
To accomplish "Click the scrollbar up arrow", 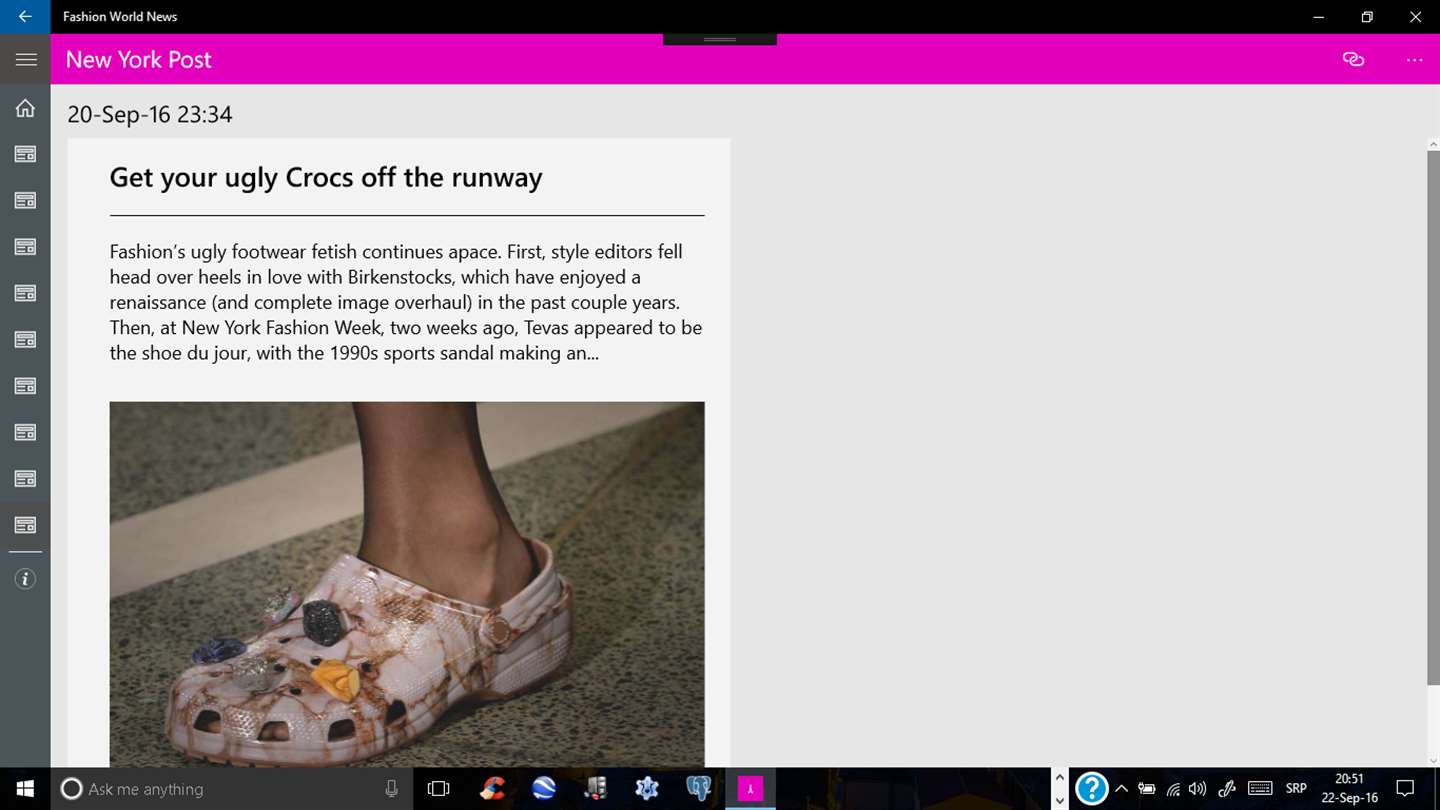I will coord(1433,145).
